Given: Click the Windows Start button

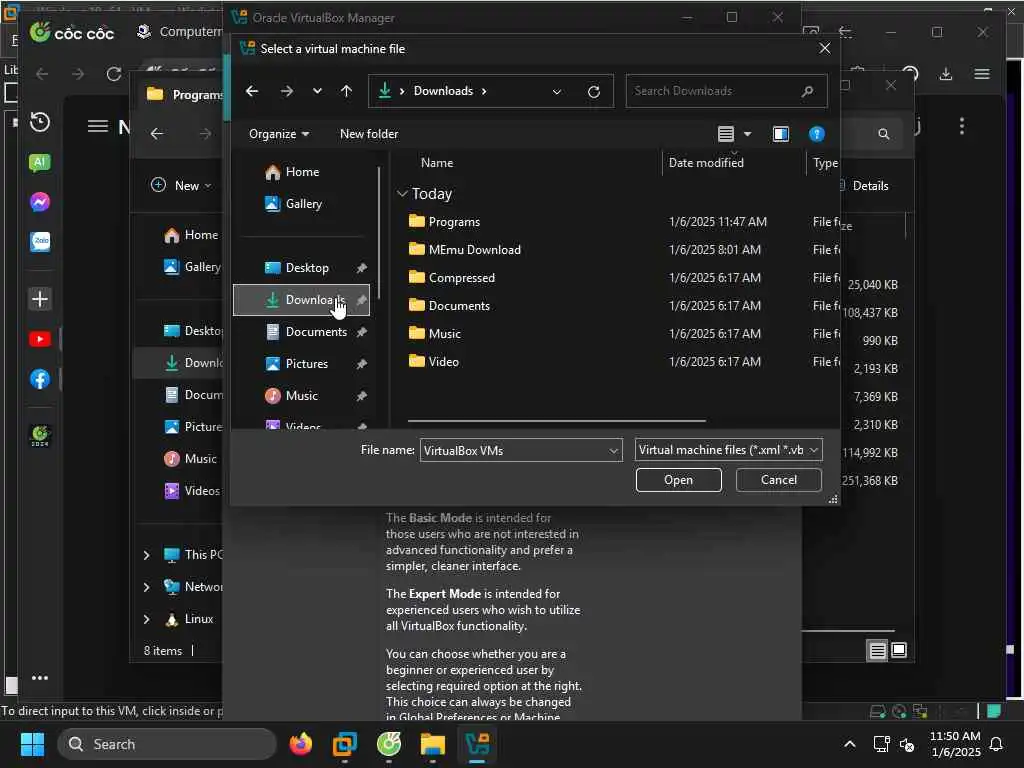Looking at the screenshot, I should coord(32,744).
